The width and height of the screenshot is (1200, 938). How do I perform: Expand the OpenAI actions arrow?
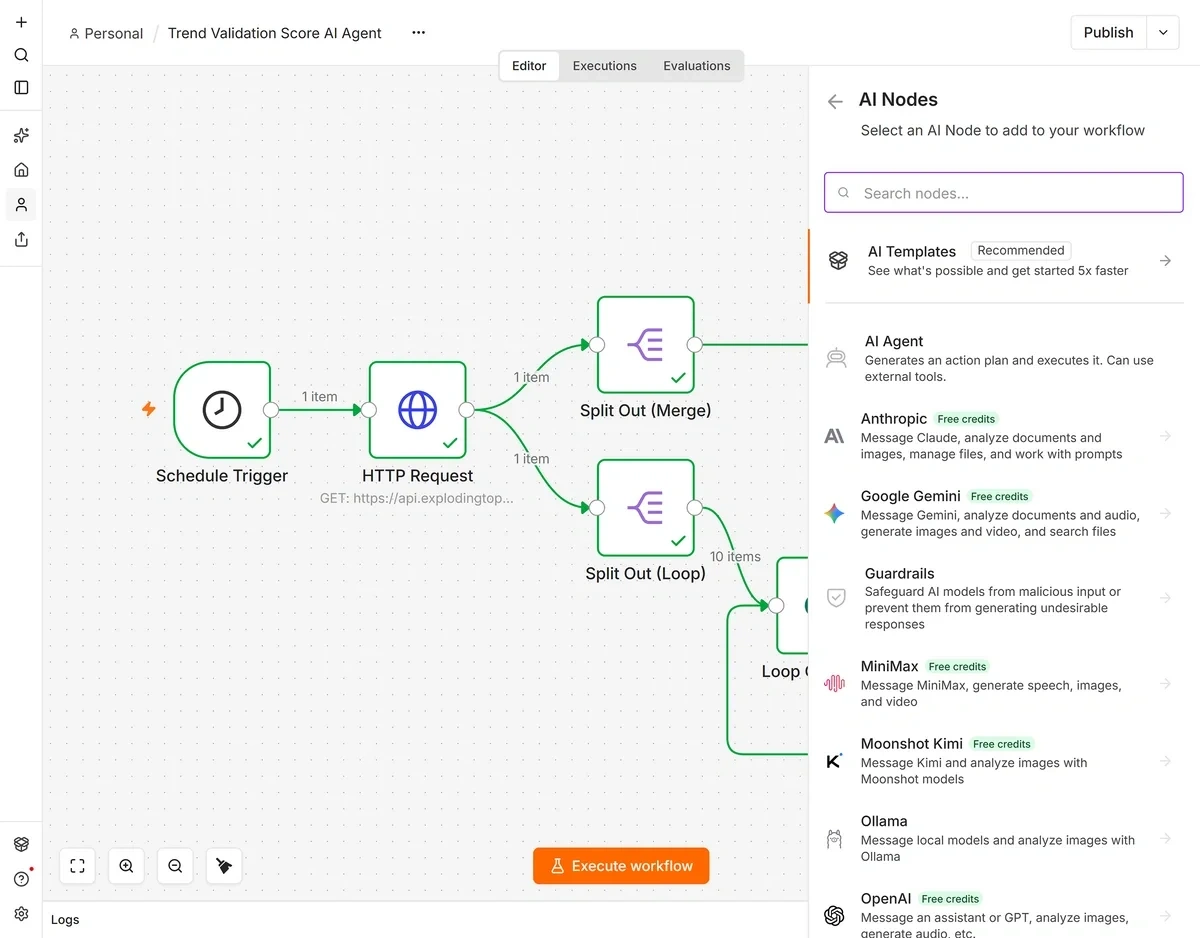(1165, 916)
